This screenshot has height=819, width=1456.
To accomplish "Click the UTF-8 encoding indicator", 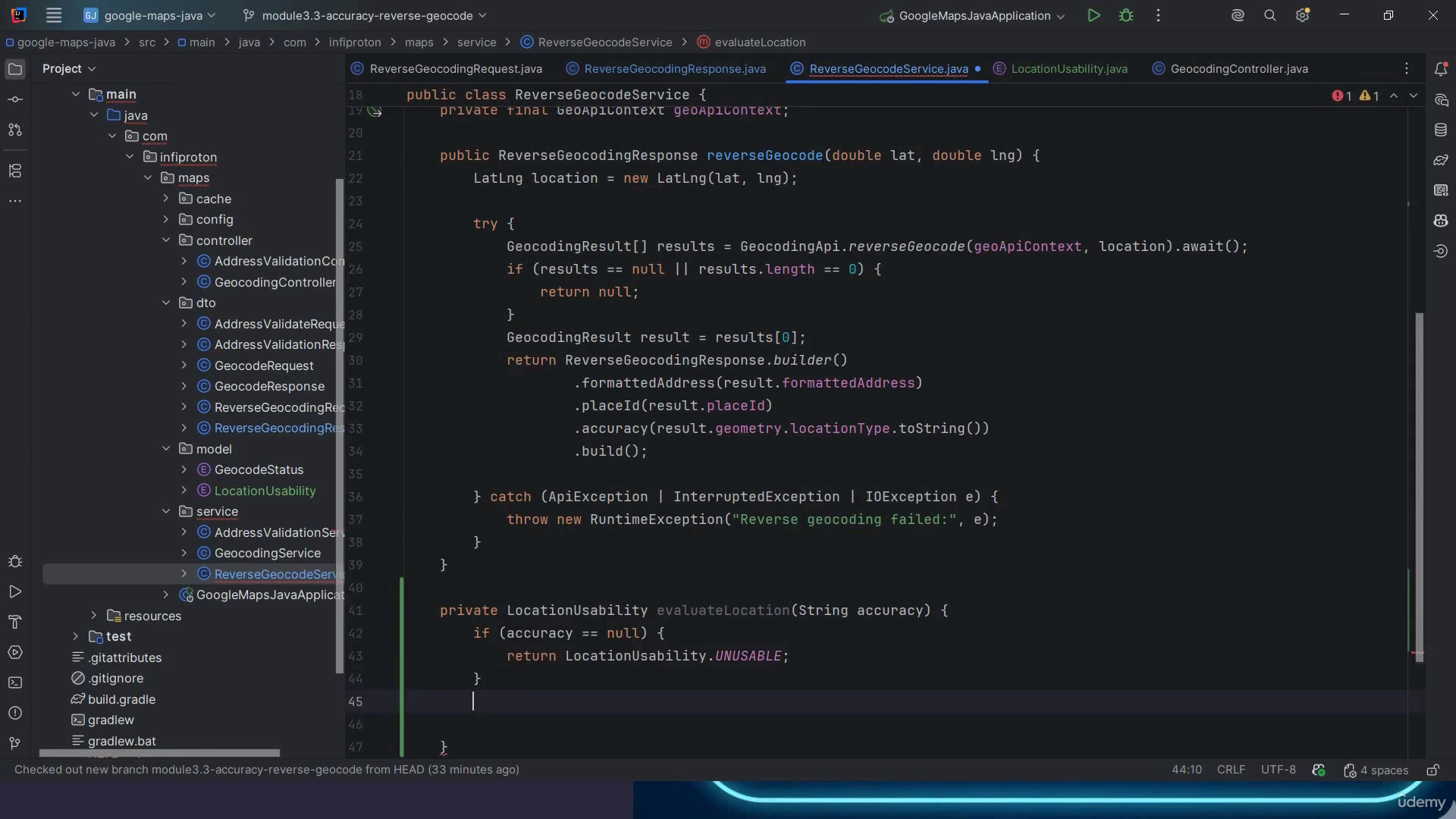I will pyautogui.click(x=1278, y=770).
